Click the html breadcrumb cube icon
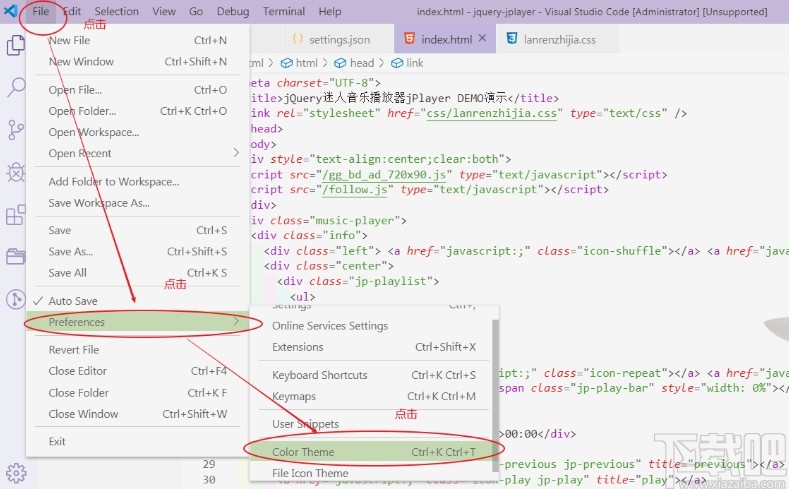This screenshot has height=489, width=789. click(286, 63)
